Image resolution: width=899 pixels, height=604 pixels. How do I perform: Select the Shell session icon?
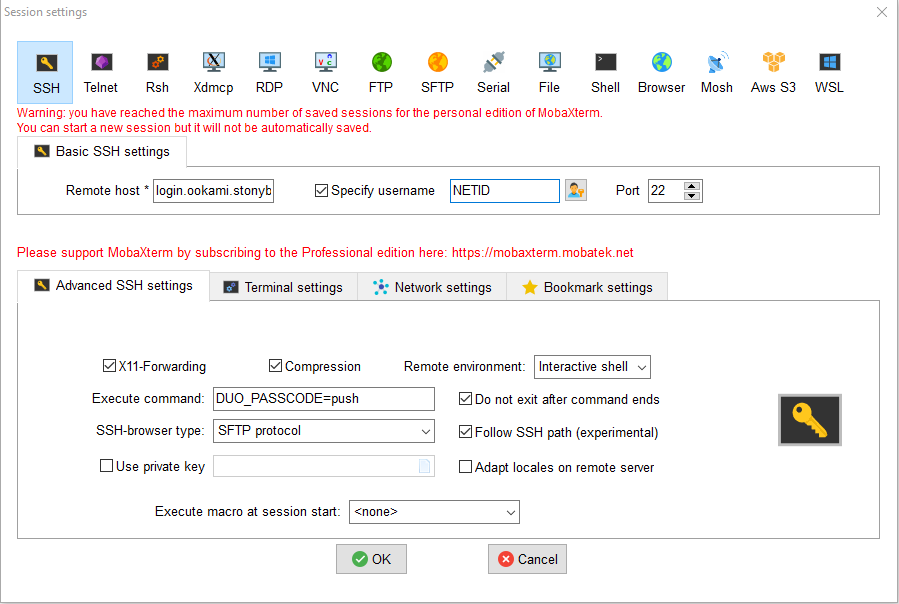coord(605,72)
